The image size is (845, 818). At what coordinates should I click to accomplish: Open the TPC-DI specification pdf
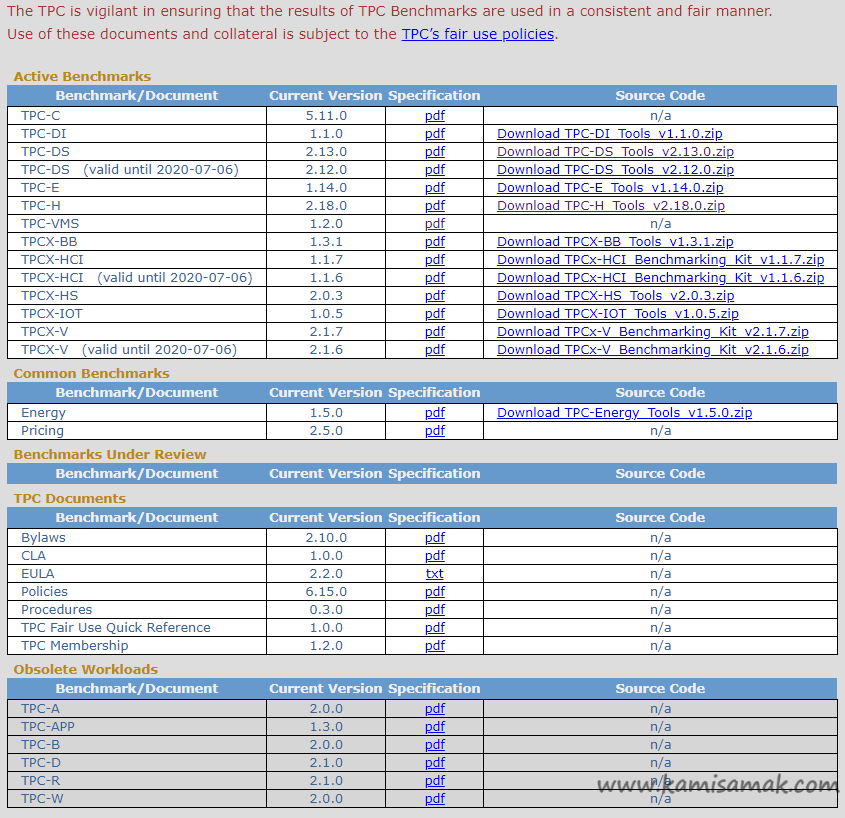[434, 134]
